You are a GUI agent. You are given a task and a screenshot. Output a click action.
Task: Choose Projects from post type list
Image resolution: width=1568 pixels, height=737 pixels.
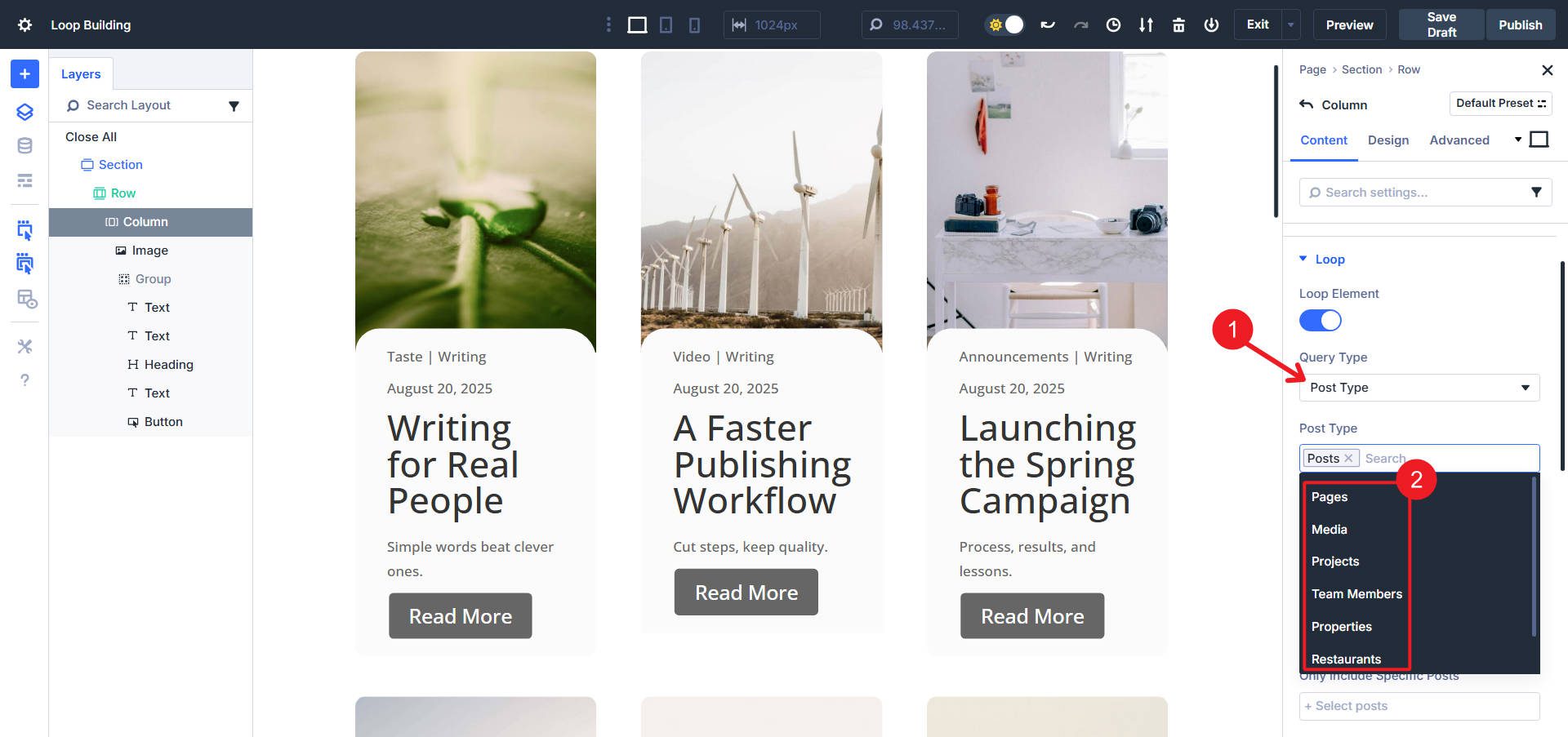(1335, 562)
